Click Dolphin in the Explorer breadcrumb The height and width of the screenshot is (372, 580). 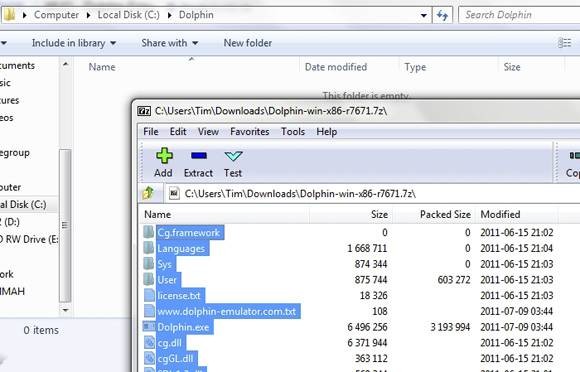(196, 15)
